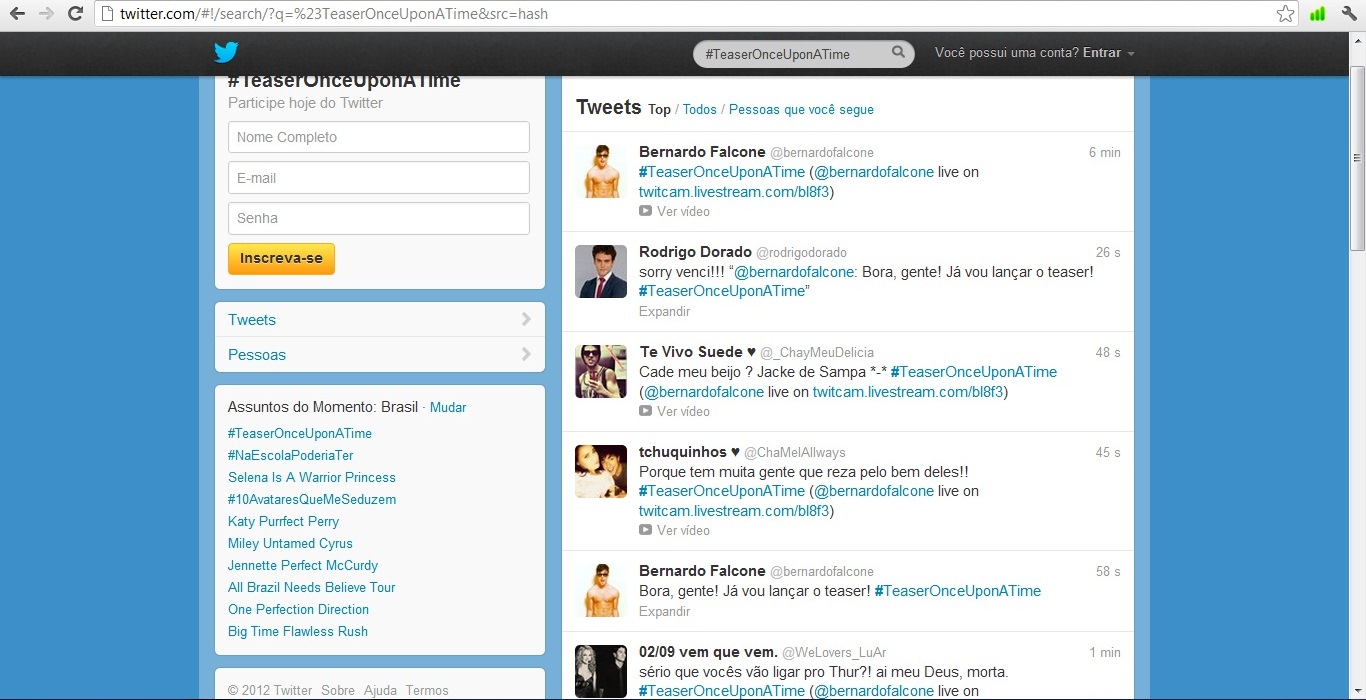Click the search magnifier icon
Viewport: 1366px width, 700px height.
pos(898,53)
